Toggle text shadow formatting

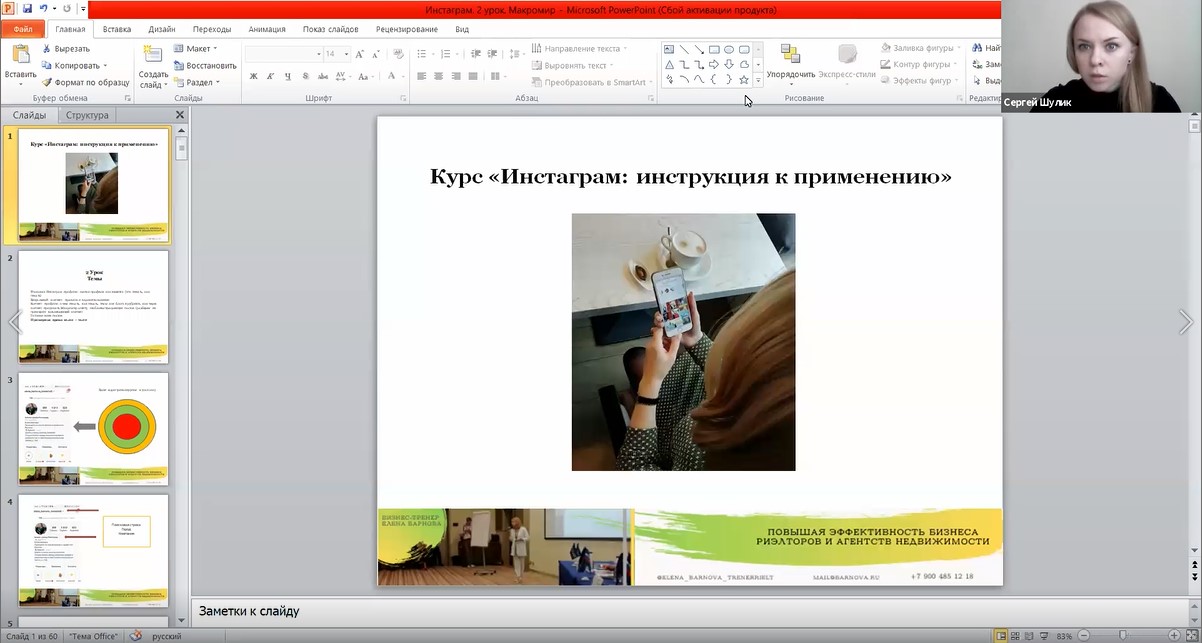coord(304,76)
